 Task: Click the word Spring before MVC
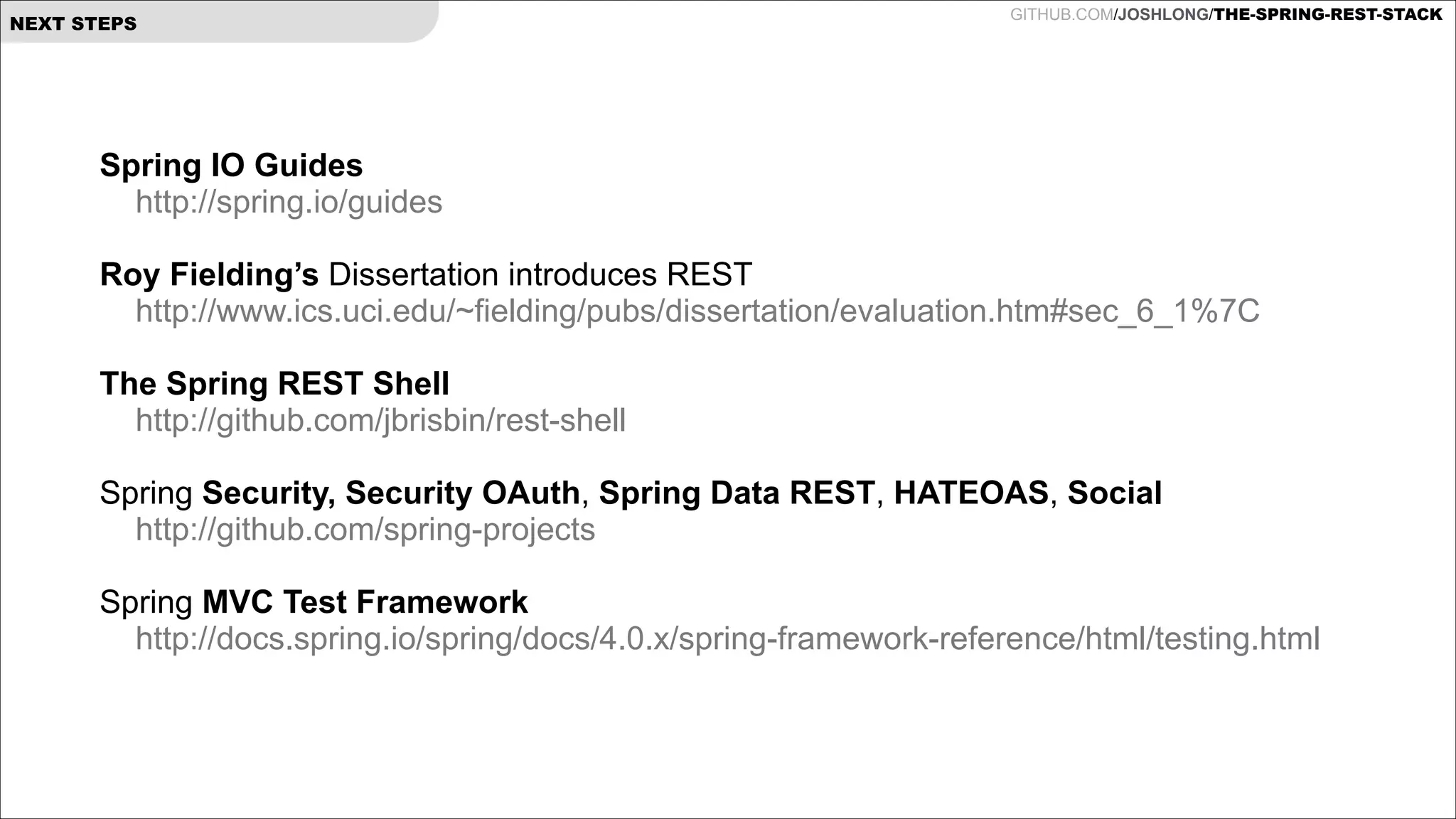(146, 603)
